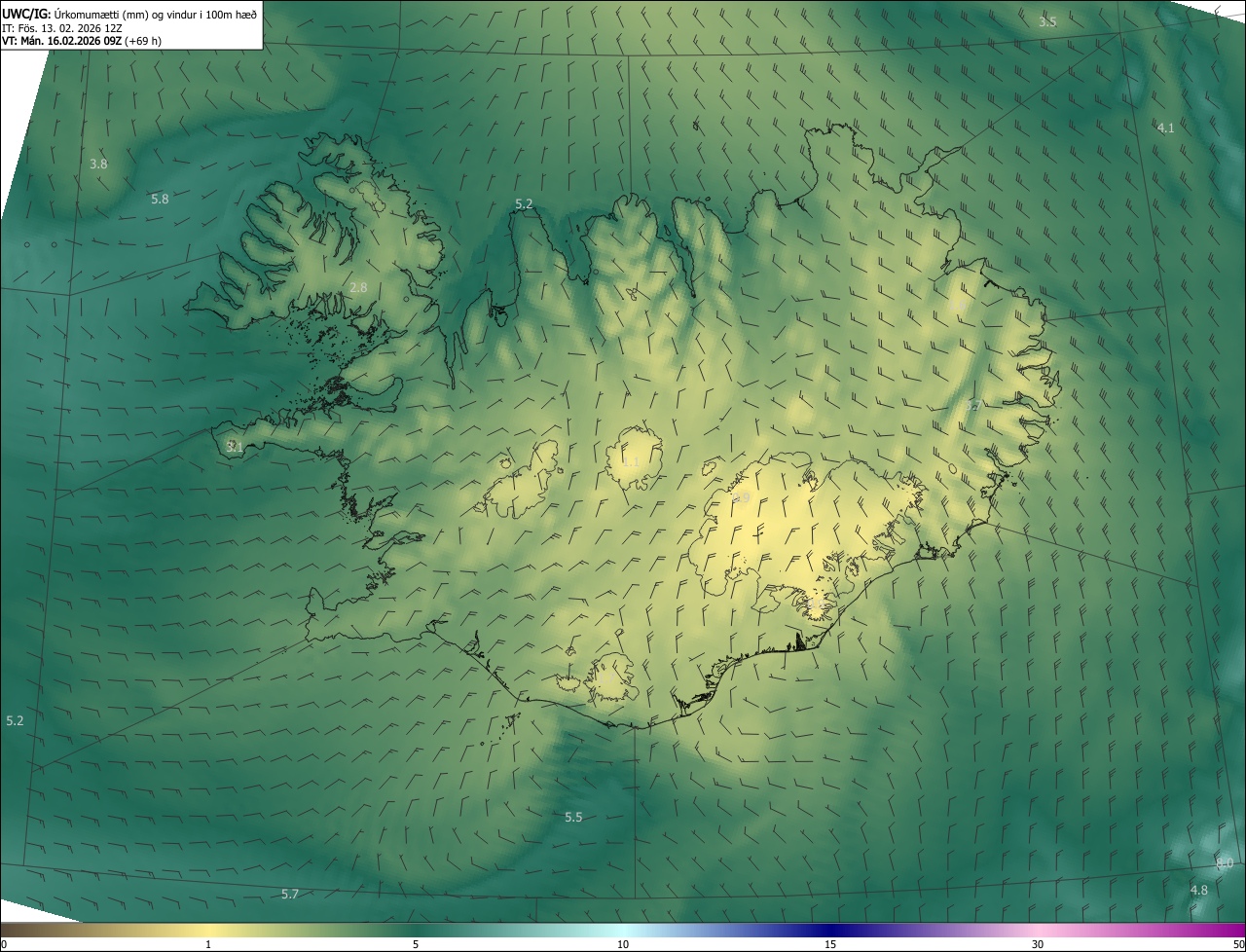Click the 5.2 label off the north coast

click(524, 203)
